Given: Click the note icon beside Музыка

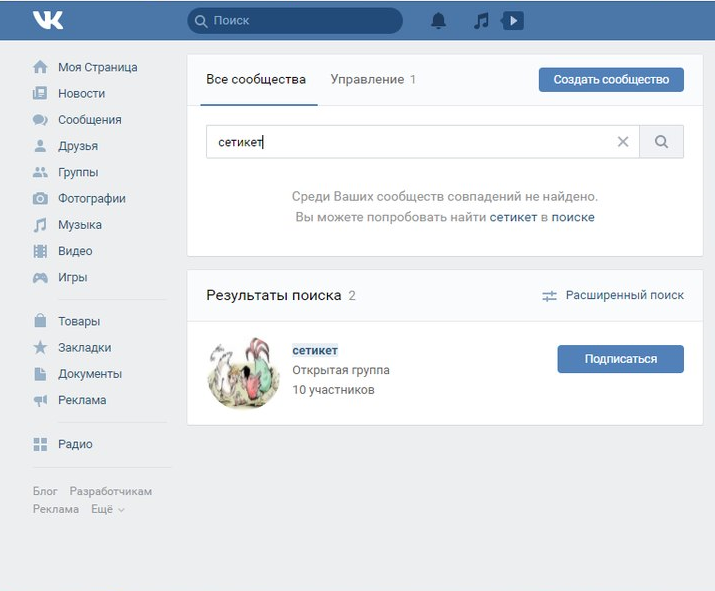Looking at the screenshot, I should tap(40, 225).
